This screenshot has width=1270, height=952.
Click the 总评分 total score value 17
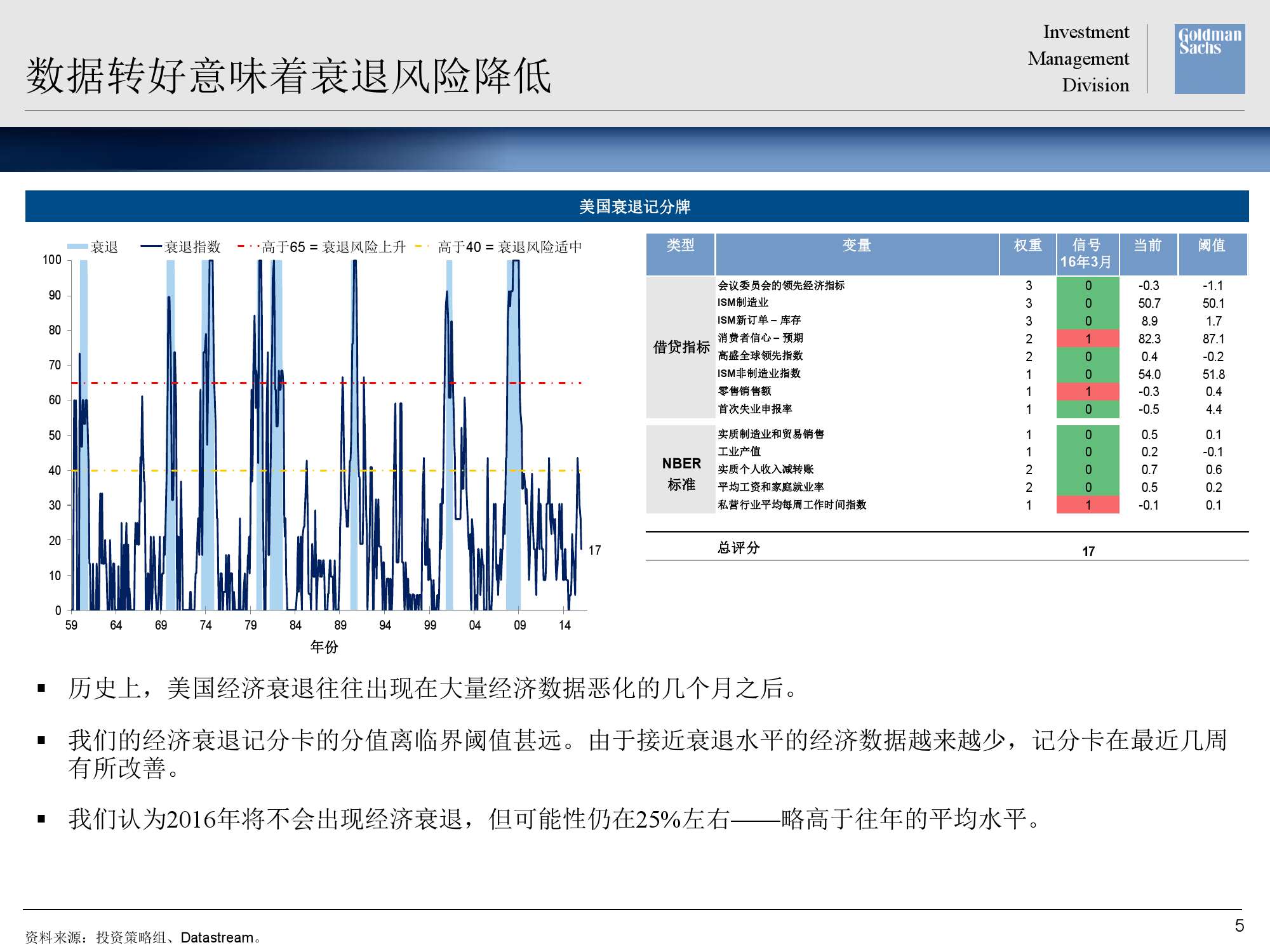(1088, 551)
